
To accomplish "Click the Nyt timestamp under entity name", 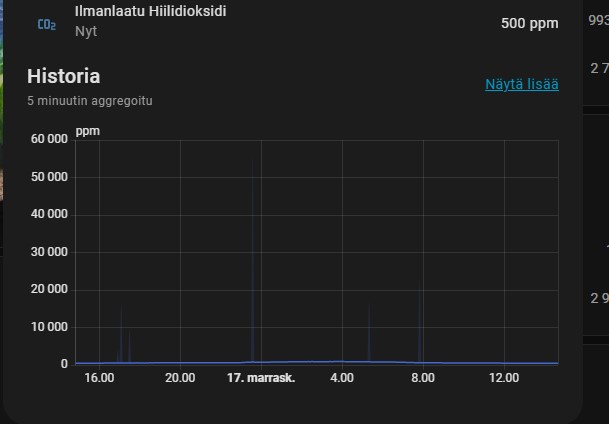I will coord(86,32).
